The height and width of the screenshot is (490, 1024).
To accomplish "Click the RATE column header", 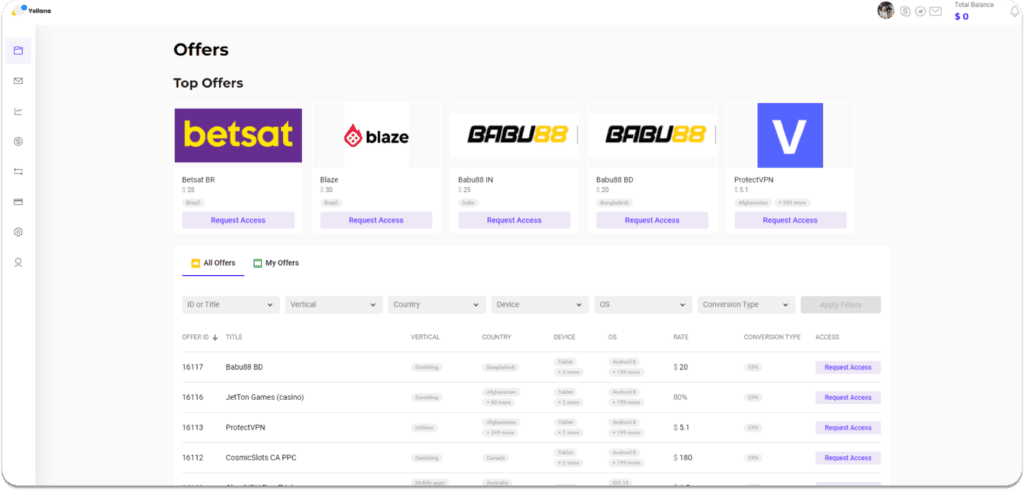I will pyautogui.click(x=680, y=337).
